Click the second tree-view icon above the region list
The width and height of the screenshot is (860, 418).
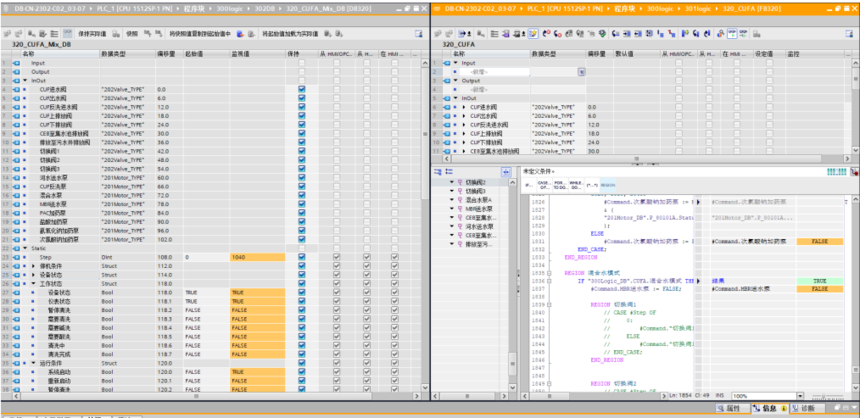(448, 172)
